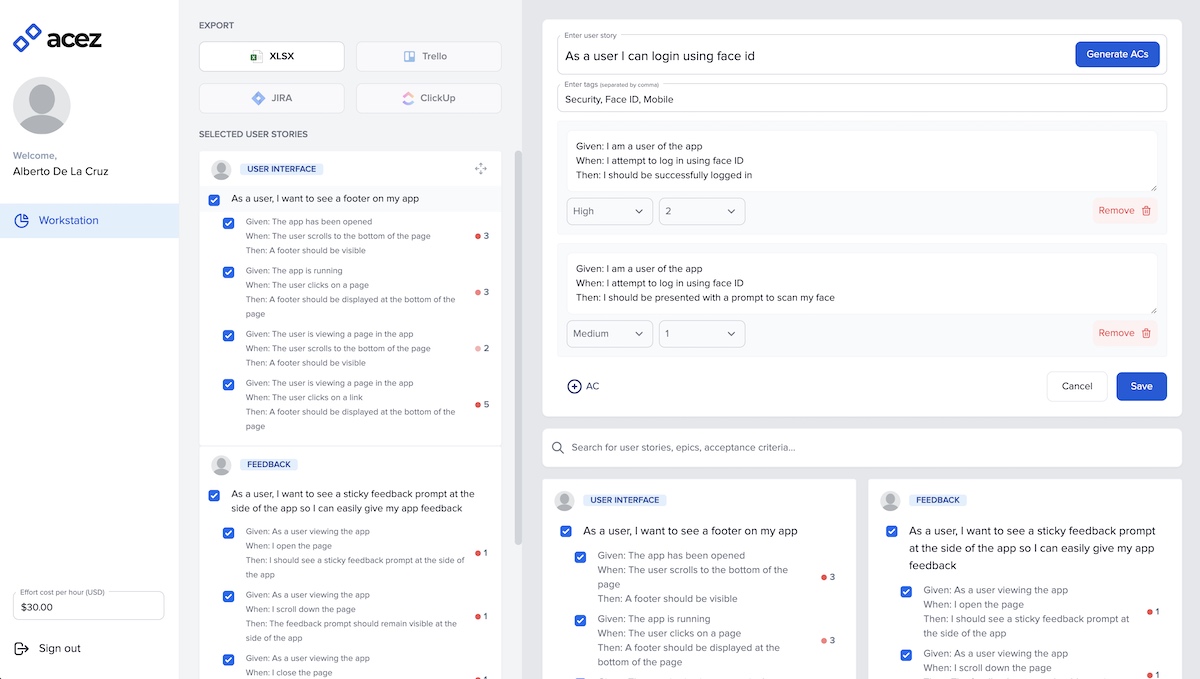Image resolution: width=1200 pixels, height=679 pixels.
Task: Uncheck the sticky feedback prompt story
Action: click(x=214, y=494)
